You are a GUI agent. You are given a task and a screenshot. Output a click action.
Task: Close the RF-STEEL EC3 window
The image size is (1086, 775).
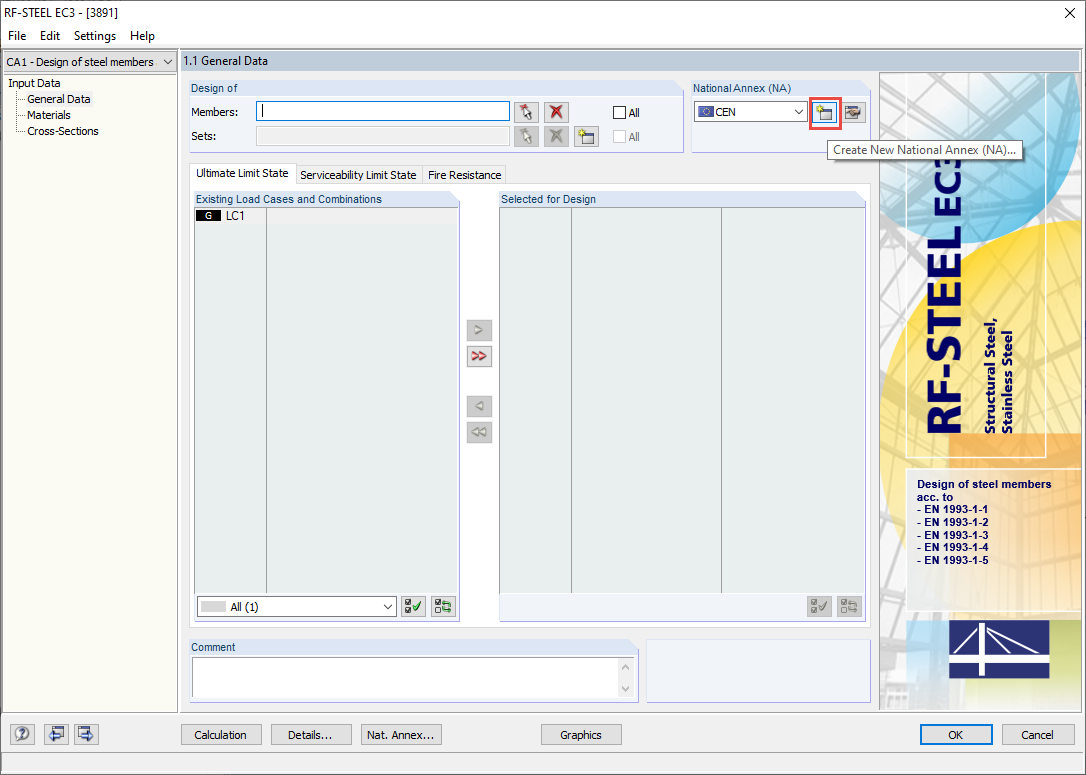point(1069,13)
